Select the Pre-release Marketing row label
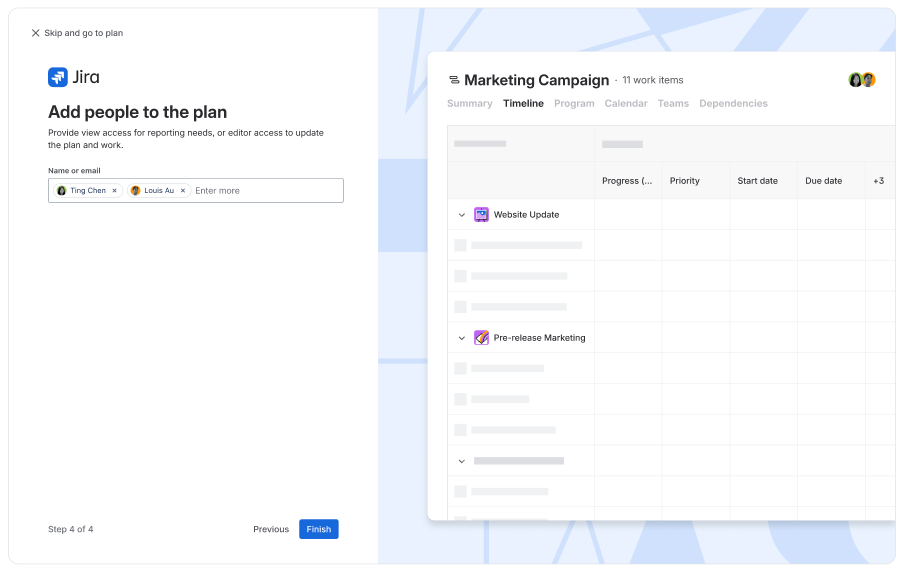The height and width of the screenshot is (575, 910). 540,338
